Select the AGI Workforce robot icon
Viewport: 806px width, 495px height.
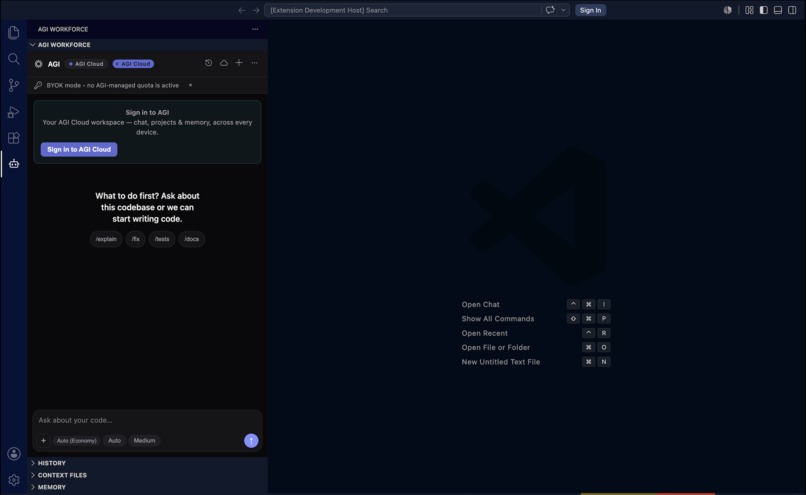point(14,164)
